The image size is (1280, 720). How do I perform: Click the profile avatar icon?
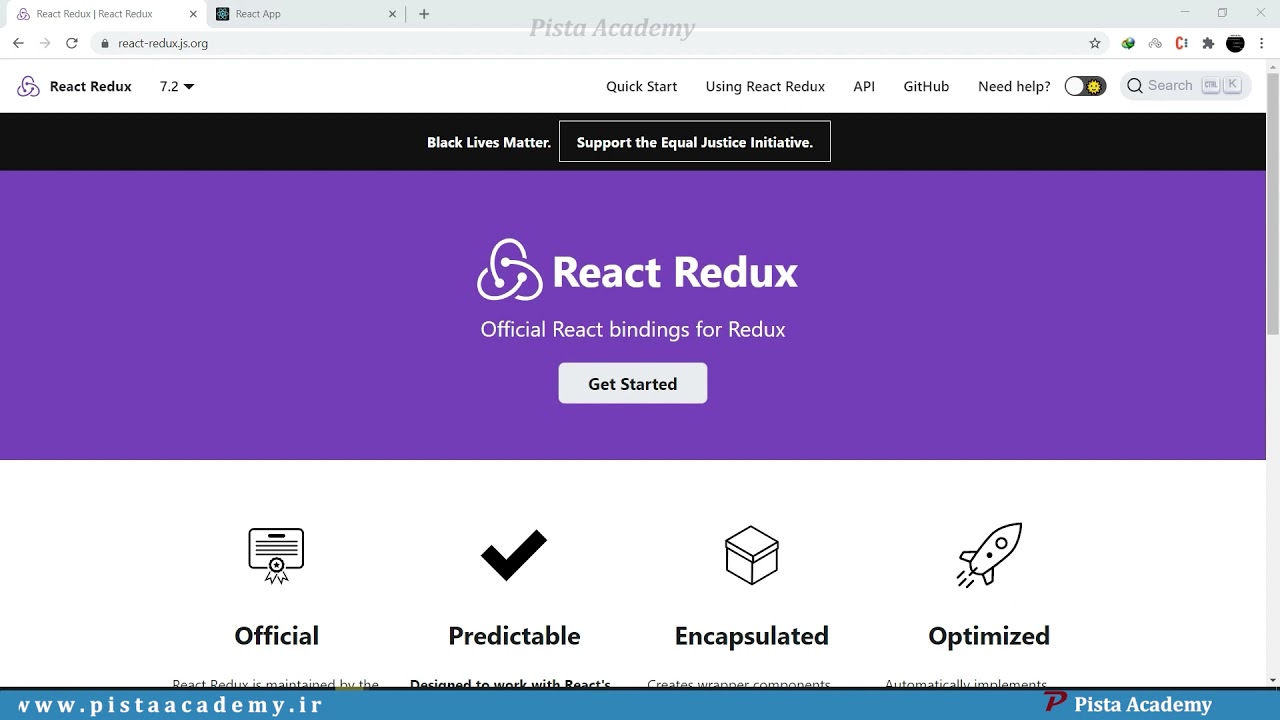coord(1235,43)
